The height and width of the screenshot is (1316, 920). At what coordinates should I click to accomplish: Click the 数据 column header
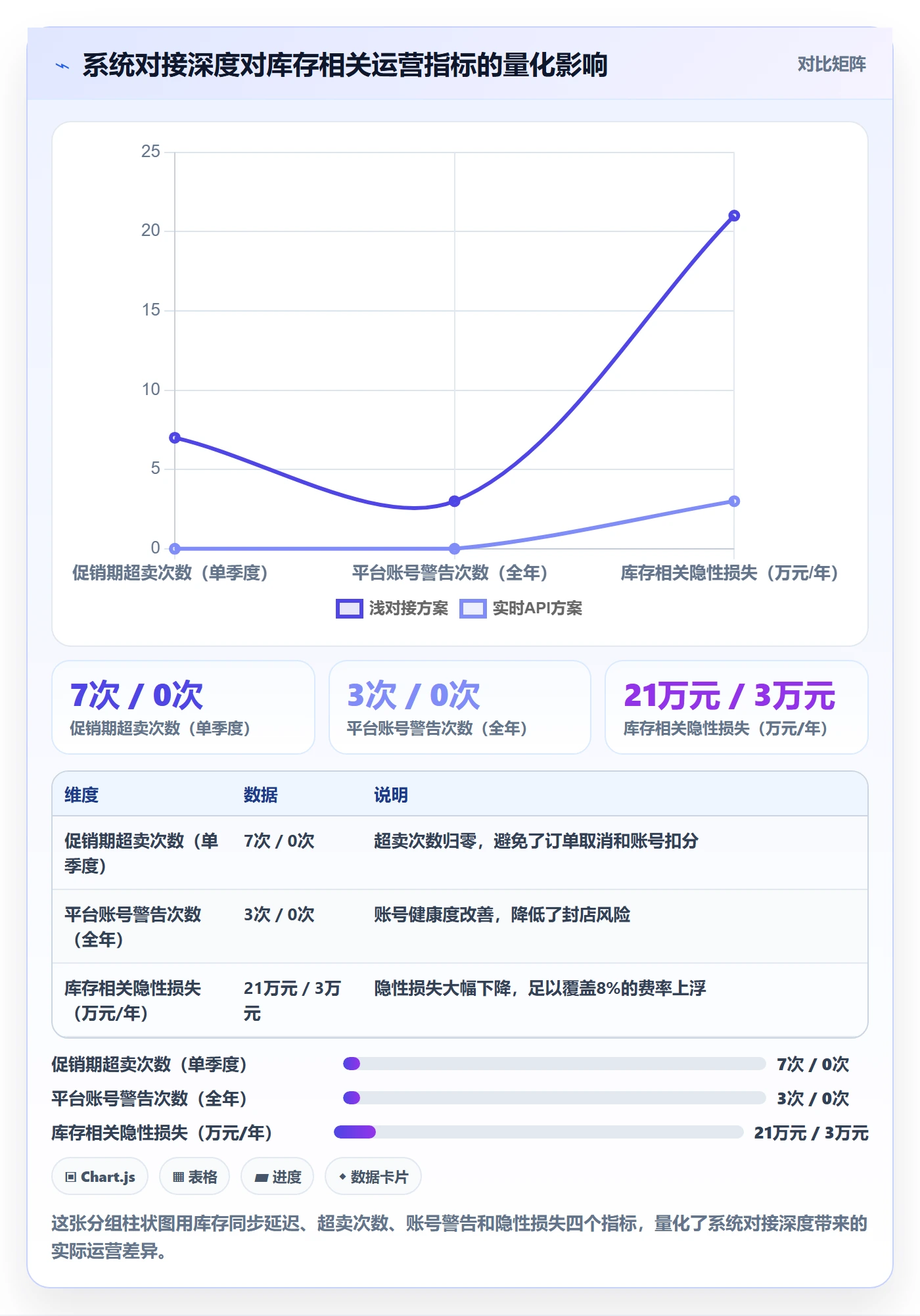click(x=260, y=795)
